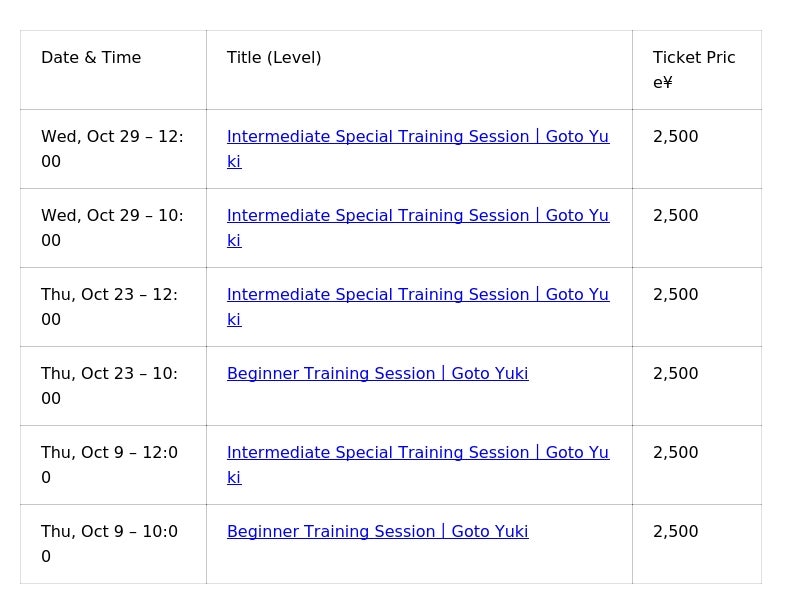
Task: Click the 2,500 price for Oct 29 10:00
Action: click(x=676, y=216)
